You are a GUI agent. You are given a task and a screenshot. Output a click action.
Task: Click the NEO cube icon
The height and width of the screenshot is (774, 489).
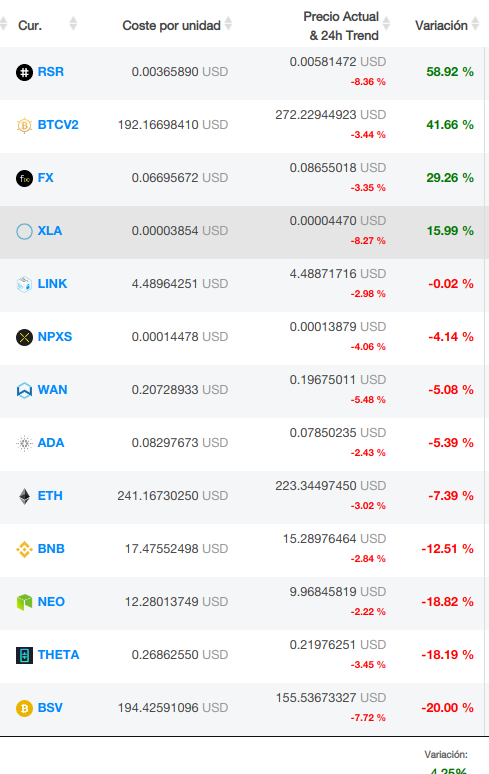click(24, 602)
